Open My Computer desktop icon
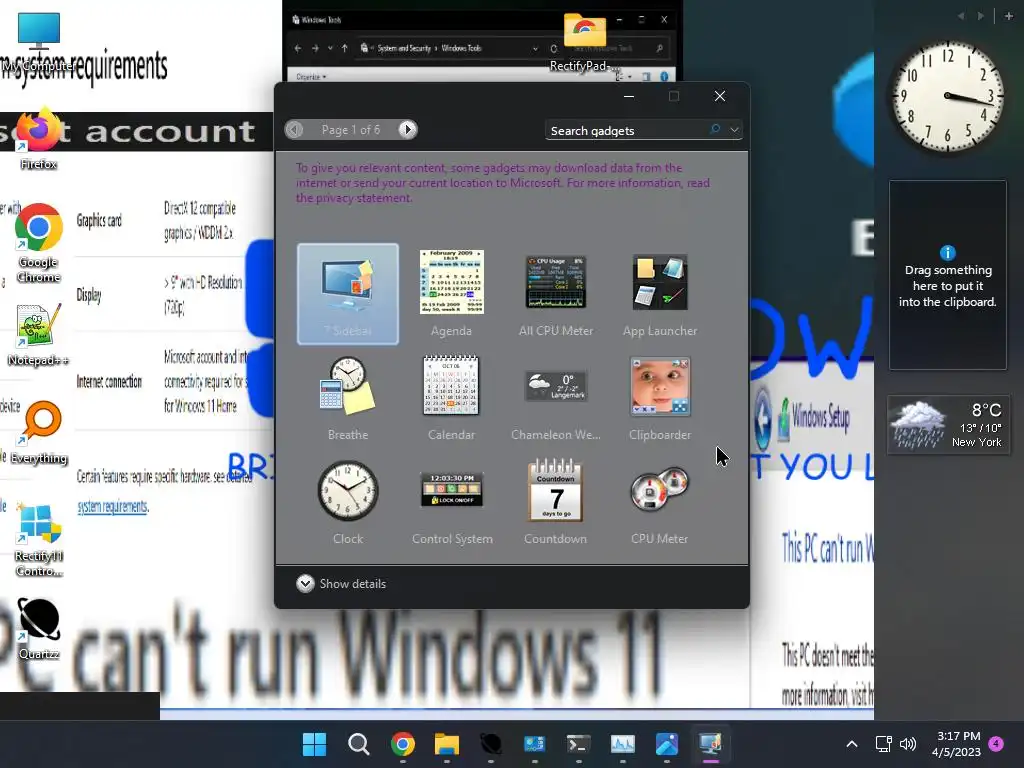Image resolution: width=1024 pixels, height=768 pixels. [x=39, y=42]
